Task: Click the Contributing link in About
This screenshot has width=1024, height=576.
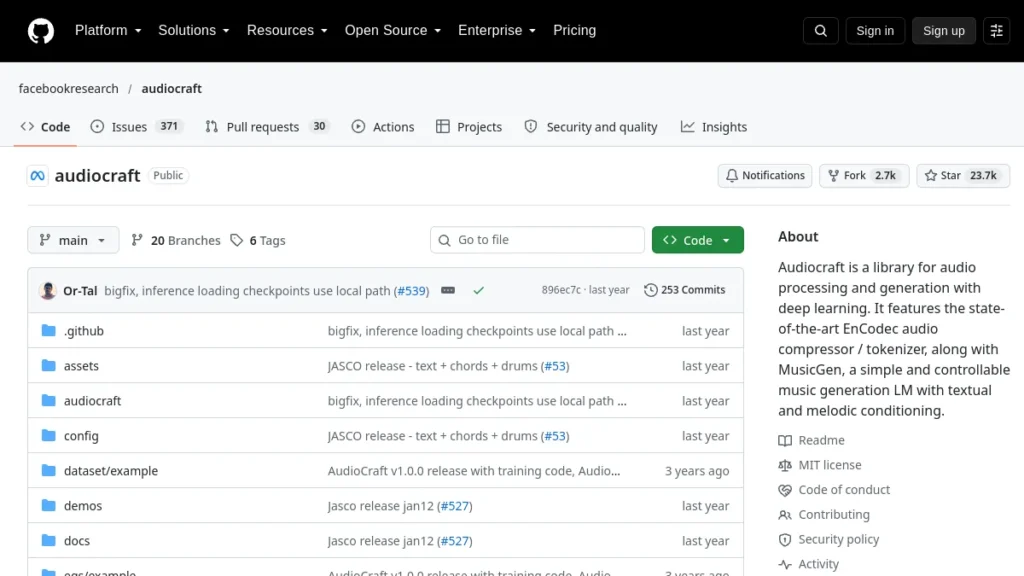Action: coord(834,515)
